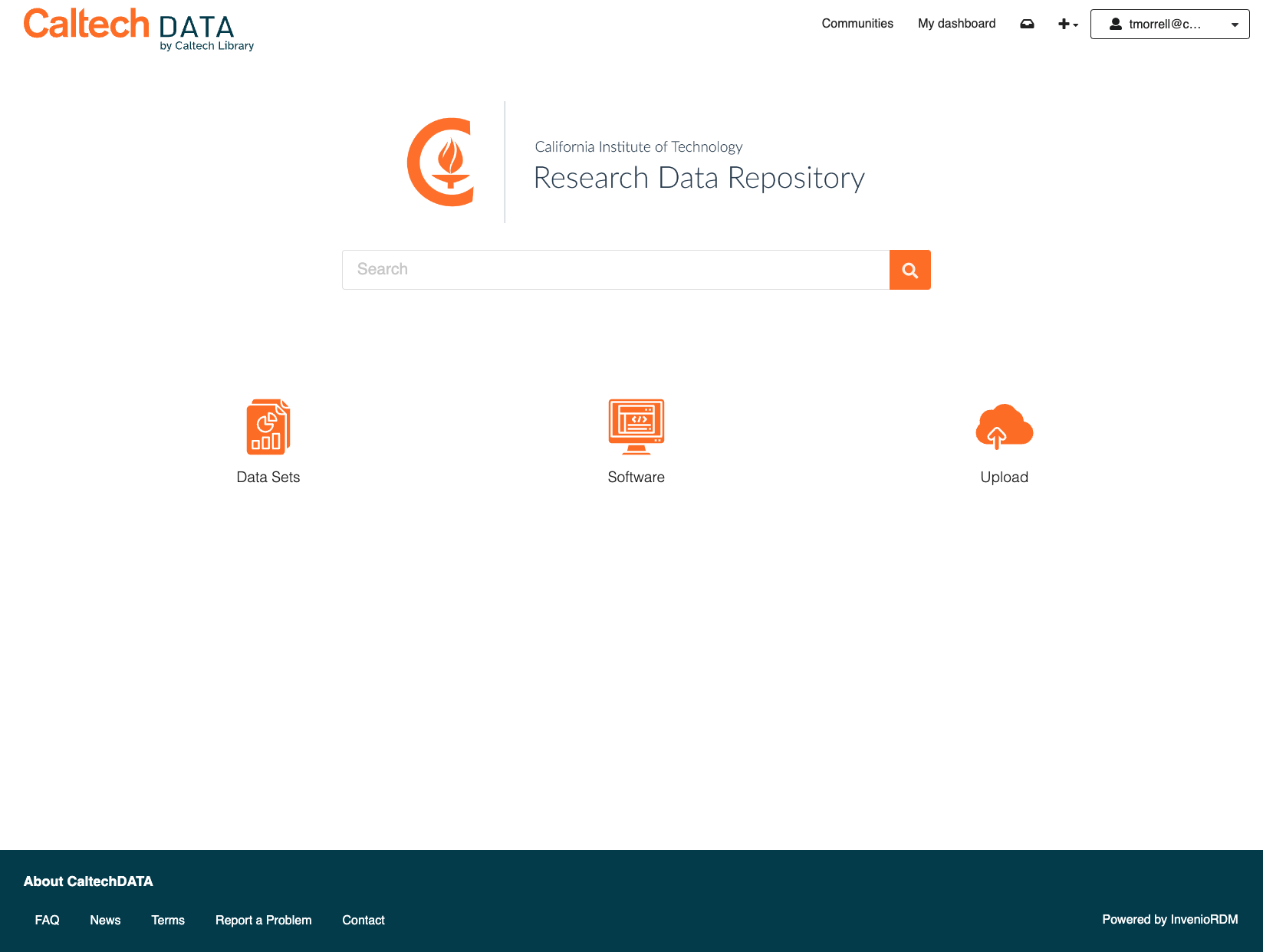Screen dimensions: 1263x952
Task: Open the Communities page
Action: 857,24
